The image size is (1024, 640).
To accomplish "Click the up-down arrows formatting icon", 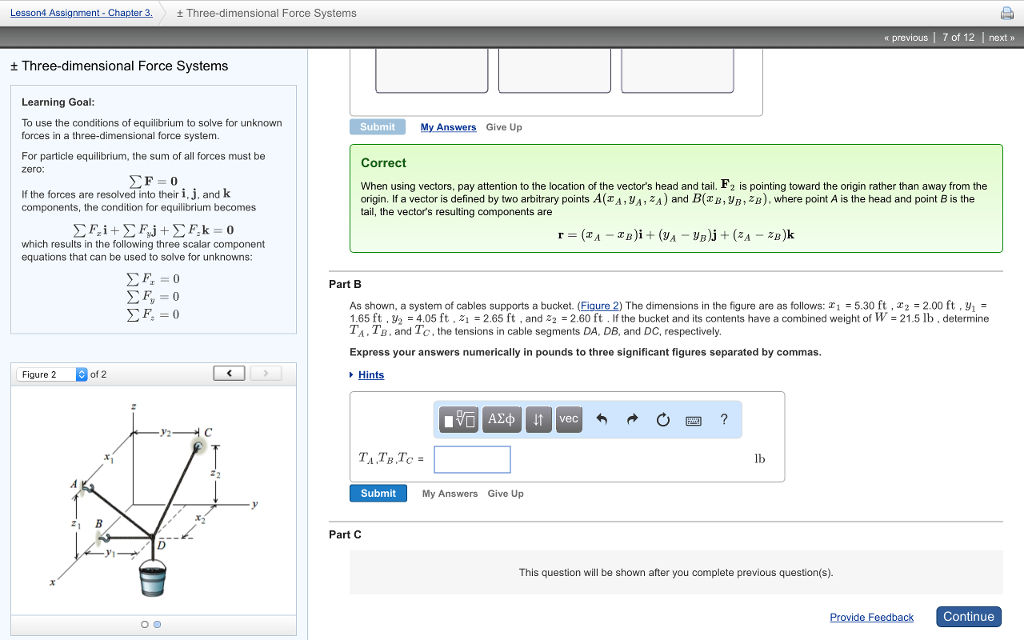I will tap(537, 419).
